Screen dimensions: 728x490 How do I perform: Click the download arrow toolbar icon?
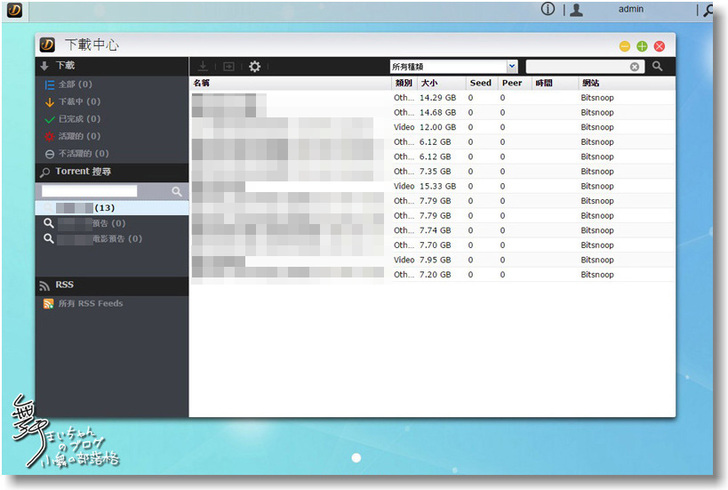tap(203, 66)
